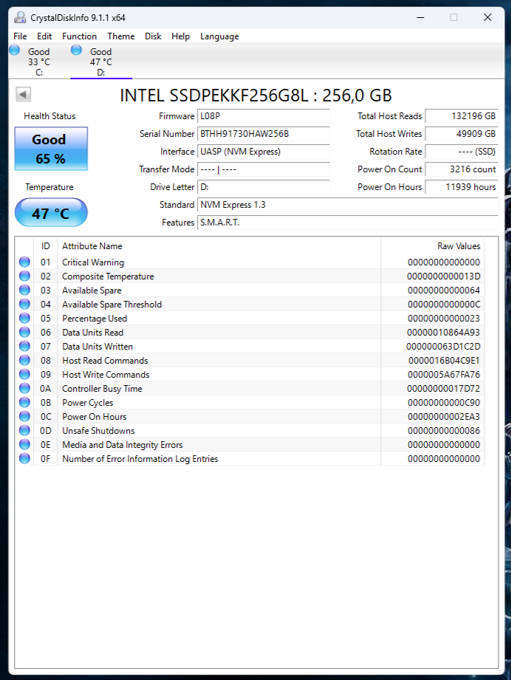
Task: Click status orb for Host Read Commands
Action: pos(25,360)
